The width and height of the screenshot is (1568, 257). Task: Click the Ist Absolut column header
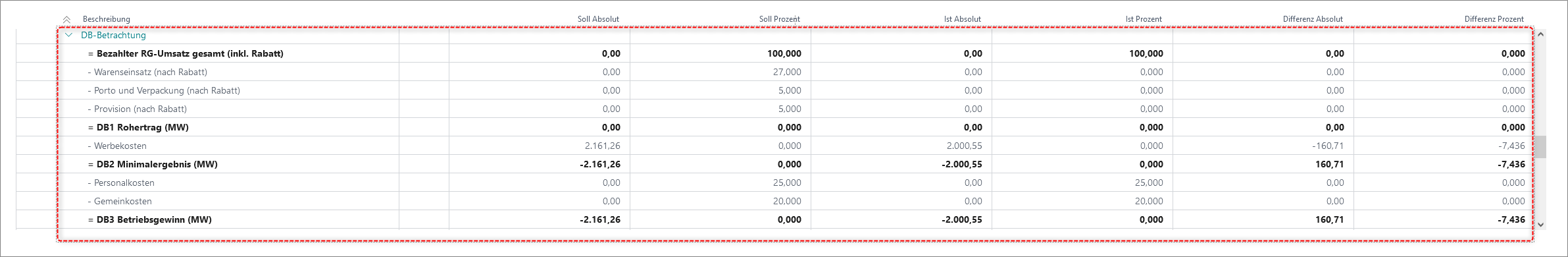962,19
